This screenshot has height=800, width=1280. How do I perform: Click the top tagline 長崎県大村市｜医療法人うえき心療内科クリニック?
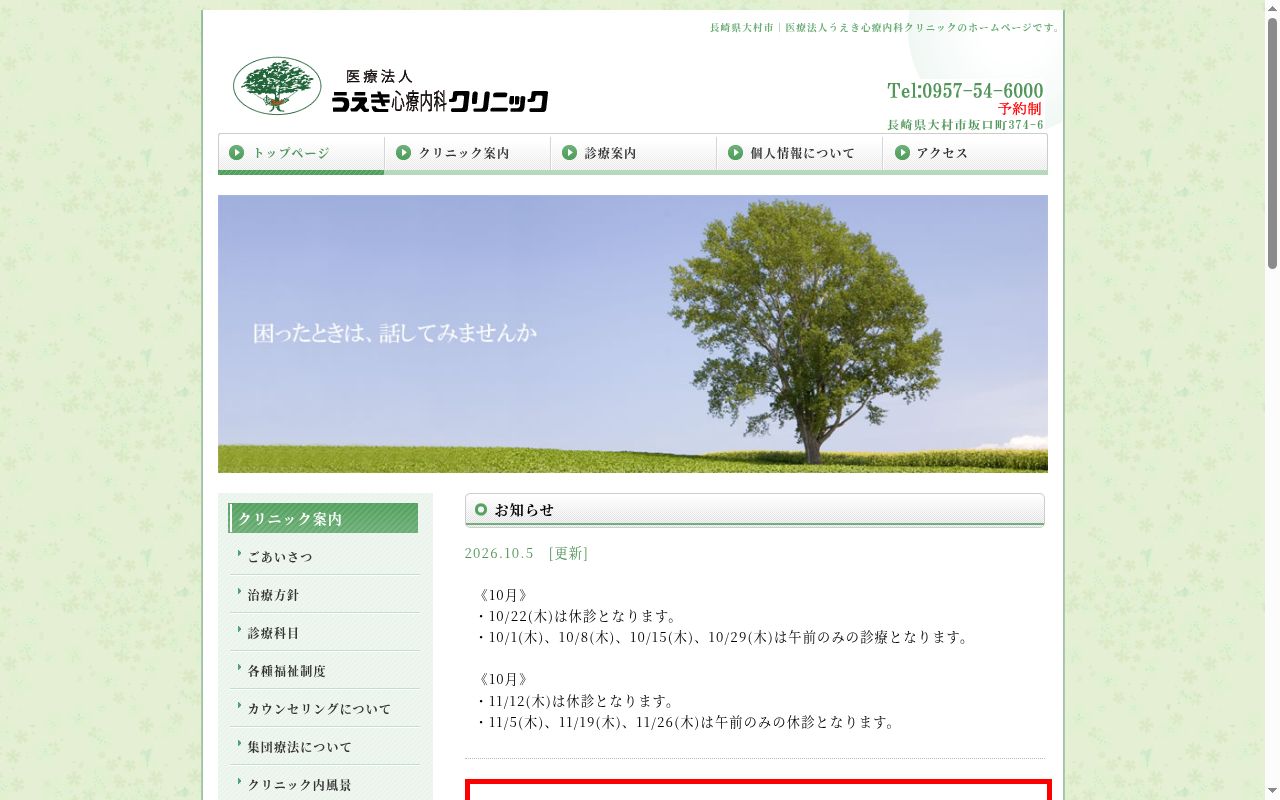(x=885, y=27)
